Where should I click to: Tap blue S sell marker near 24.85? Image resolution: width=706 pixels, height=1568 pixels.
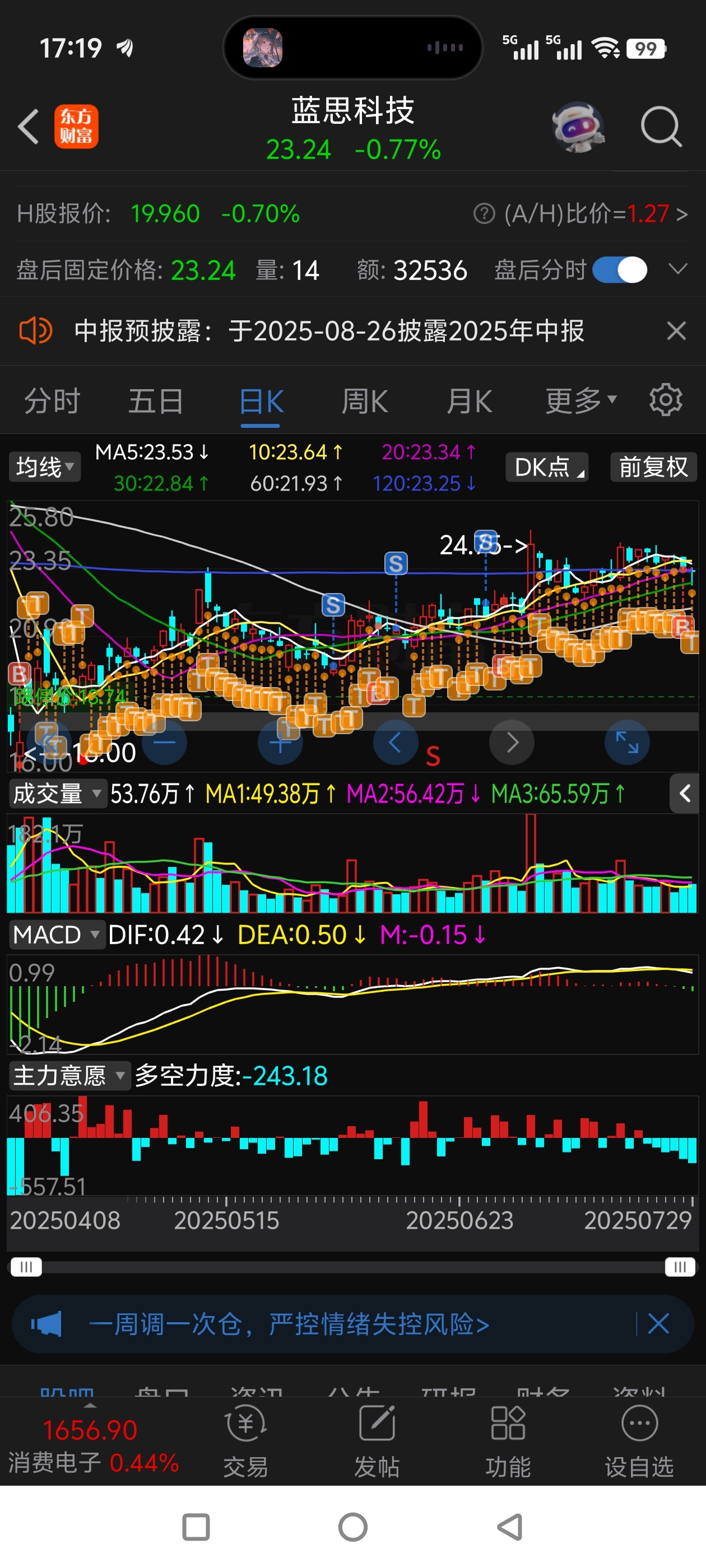pyautogui.click(x=485, y=540)
